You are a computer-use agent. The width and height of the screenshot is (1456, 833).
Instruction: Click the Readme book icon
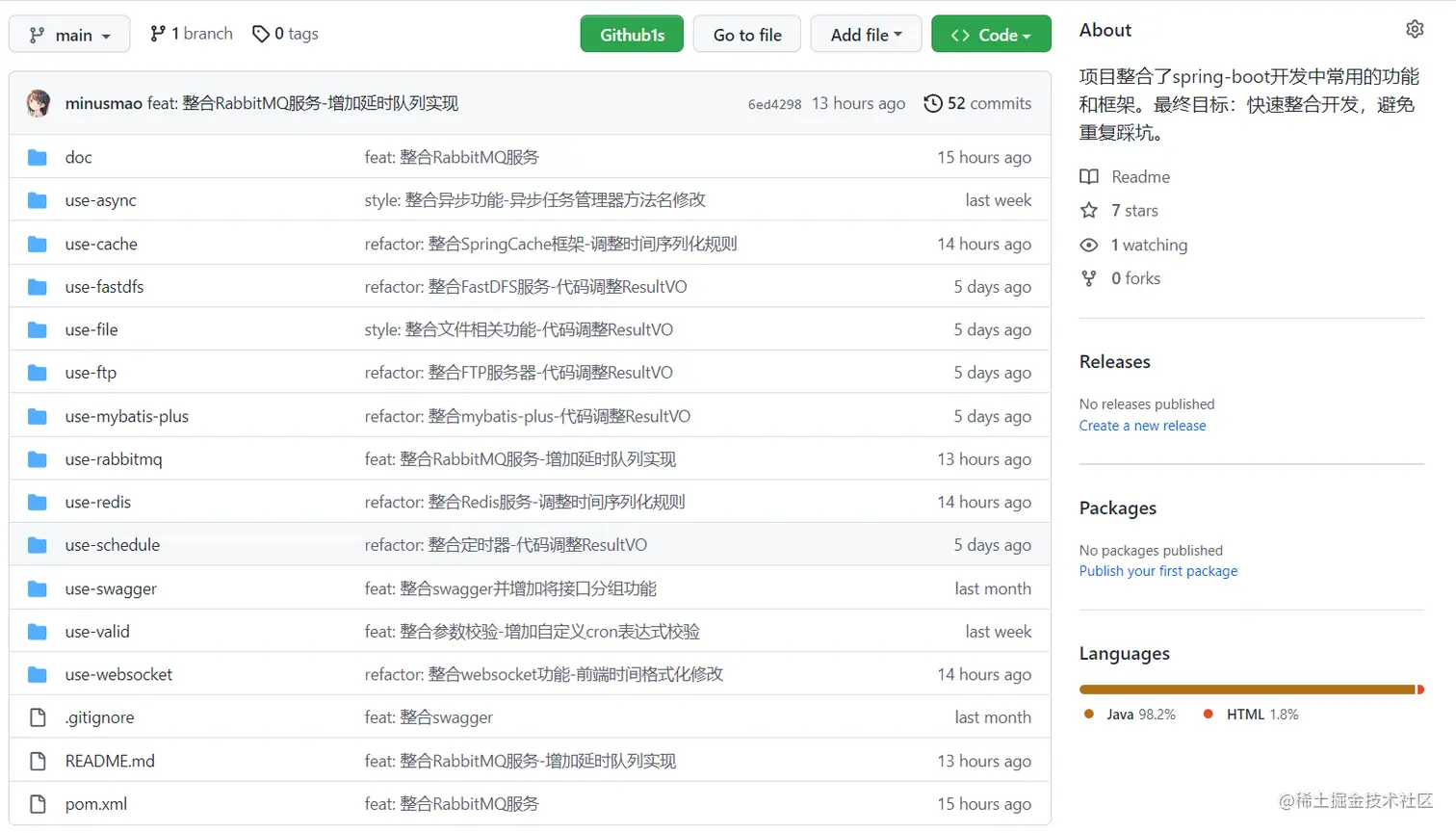pos(1089,176)
